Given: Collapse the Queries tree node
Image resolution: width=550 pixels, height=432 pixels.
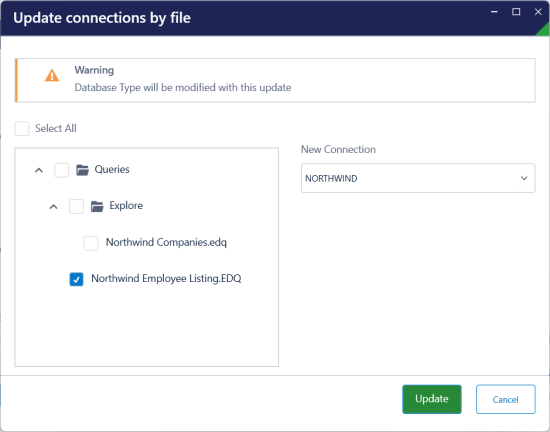Looking at the screenshot, I should coord(39,170).
